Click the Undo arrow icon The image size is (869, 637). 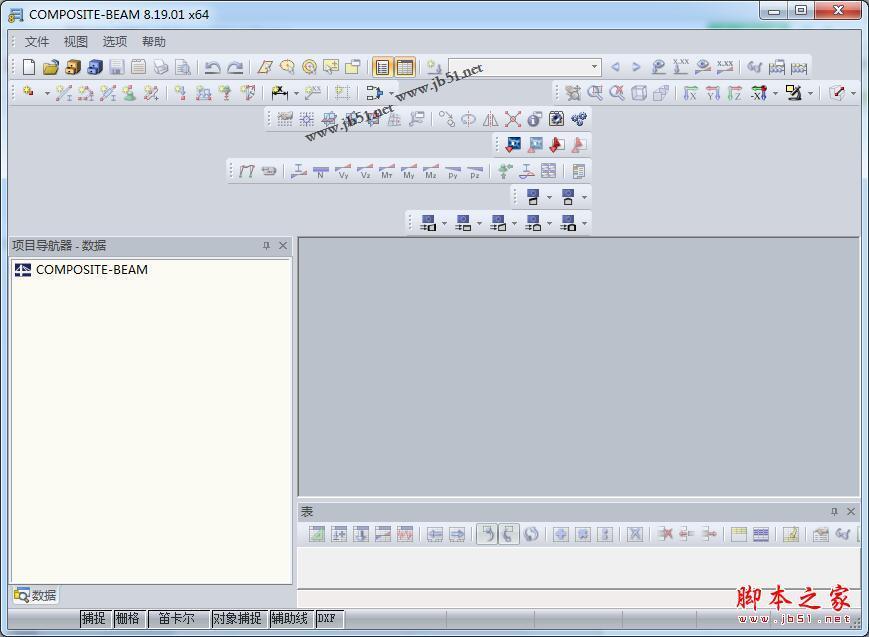[x=212, y=68]
